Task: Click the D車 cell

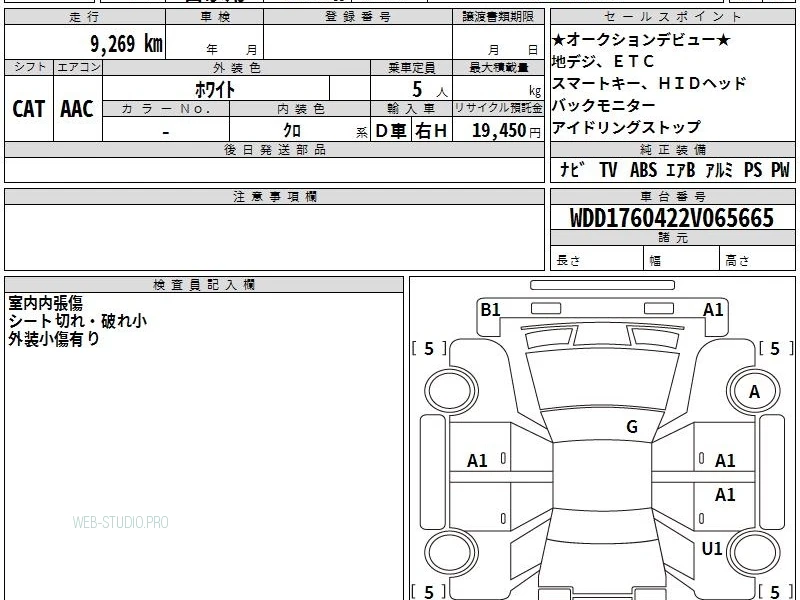Action: click(x=391, y=131)
